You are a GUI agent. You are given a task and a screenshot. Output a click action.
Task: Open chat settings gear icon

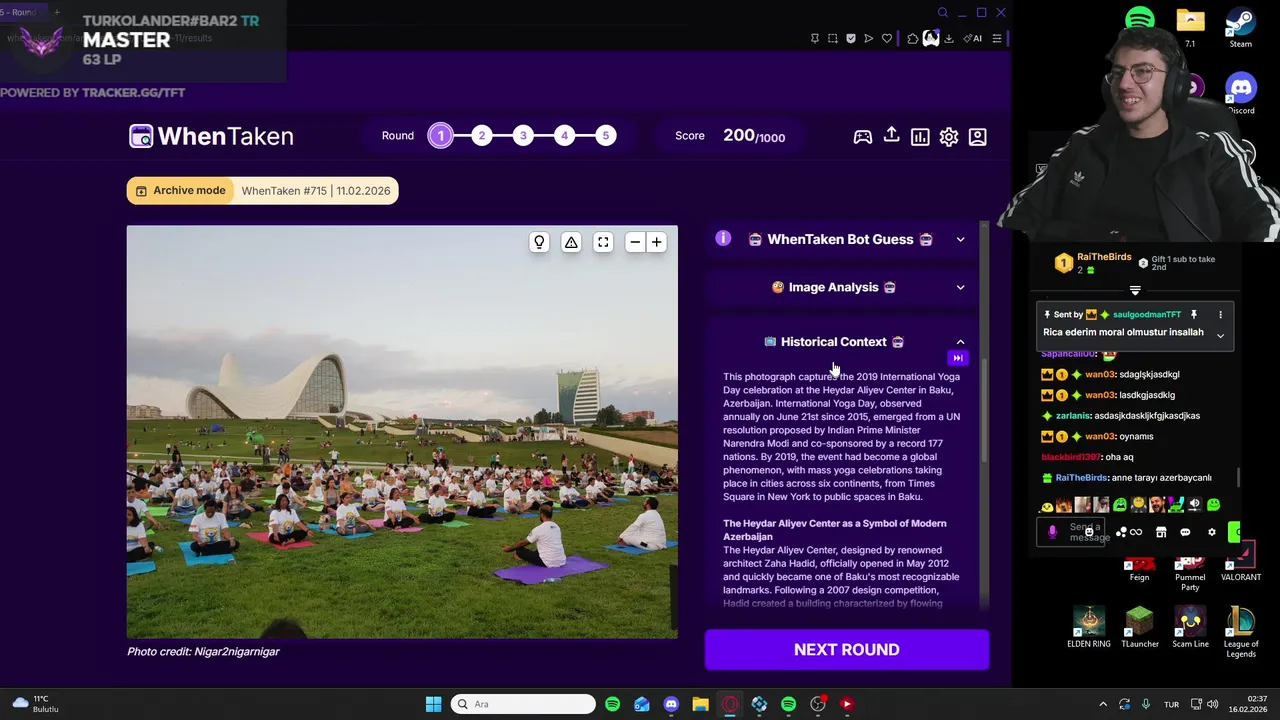pyautogui.click(x=1212, y=532)
